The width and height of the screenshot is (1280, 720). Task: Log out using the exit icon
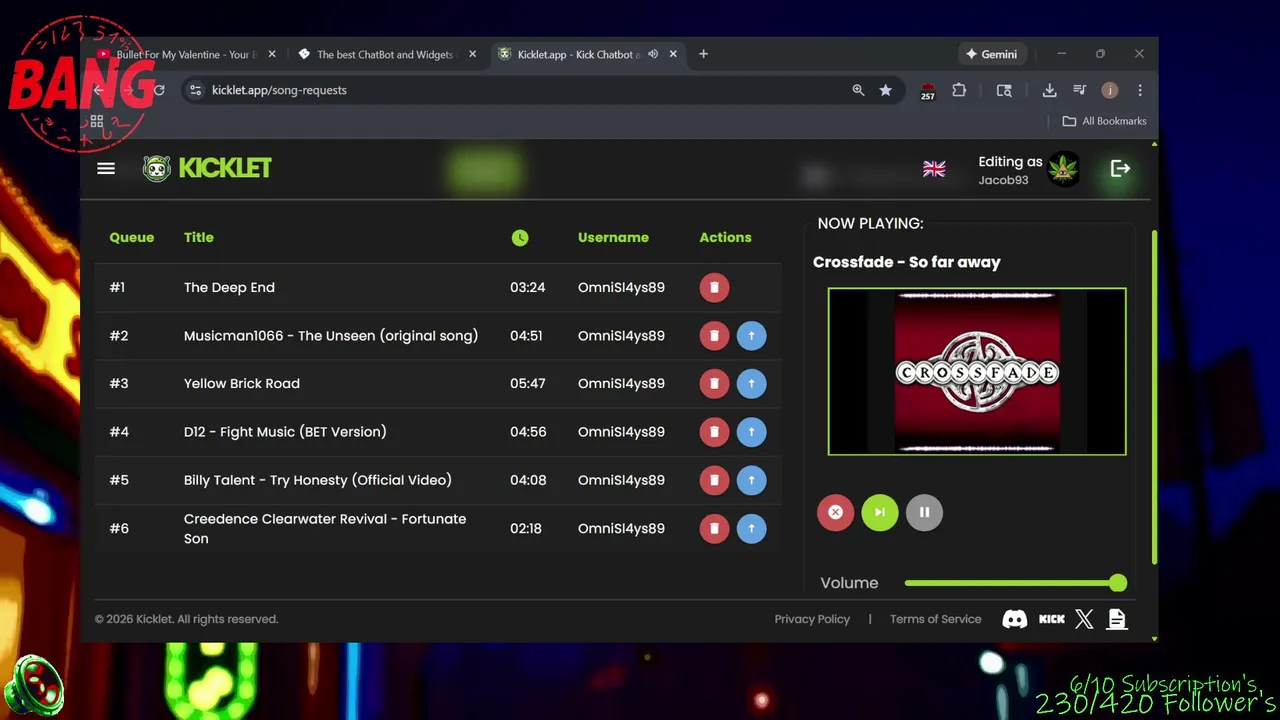(1120, 169)
